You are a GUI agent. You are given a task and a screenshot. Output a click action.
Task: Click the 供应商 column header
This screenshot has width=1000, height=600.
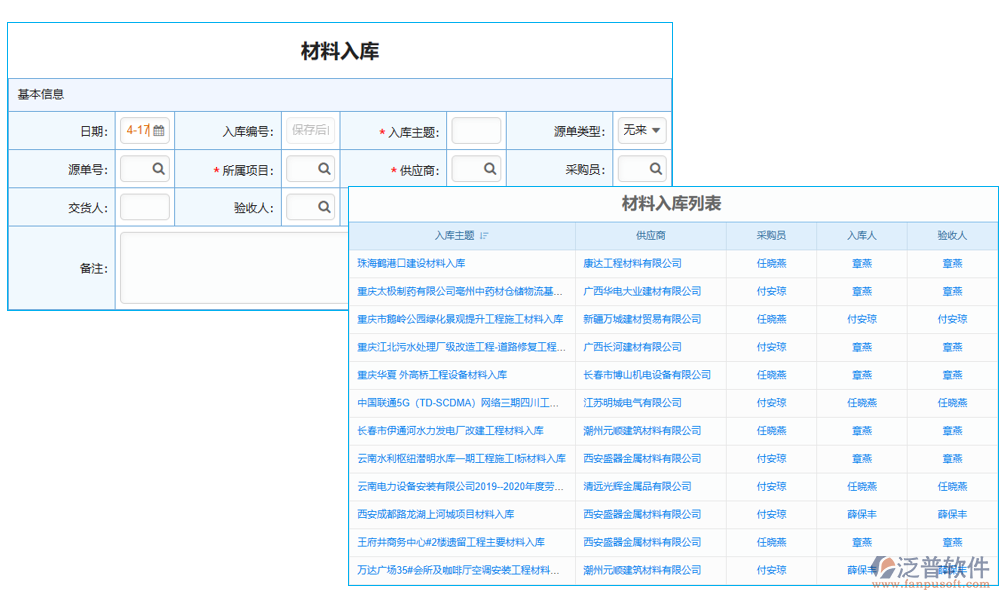click(x=650, y=235)
